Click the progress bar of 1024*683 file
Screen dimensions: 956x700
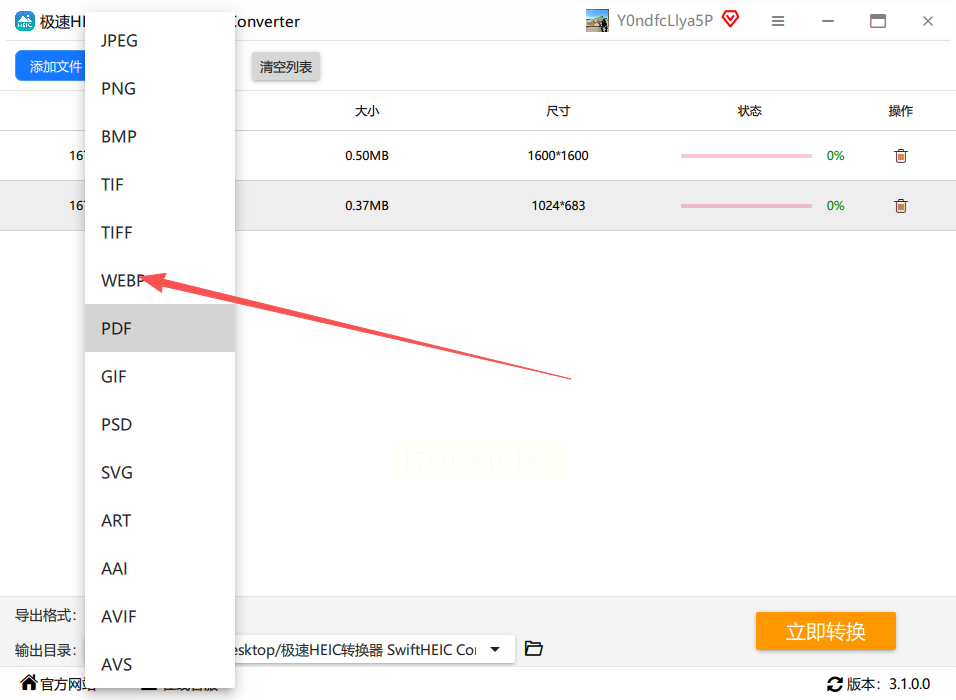coord(746,206)
